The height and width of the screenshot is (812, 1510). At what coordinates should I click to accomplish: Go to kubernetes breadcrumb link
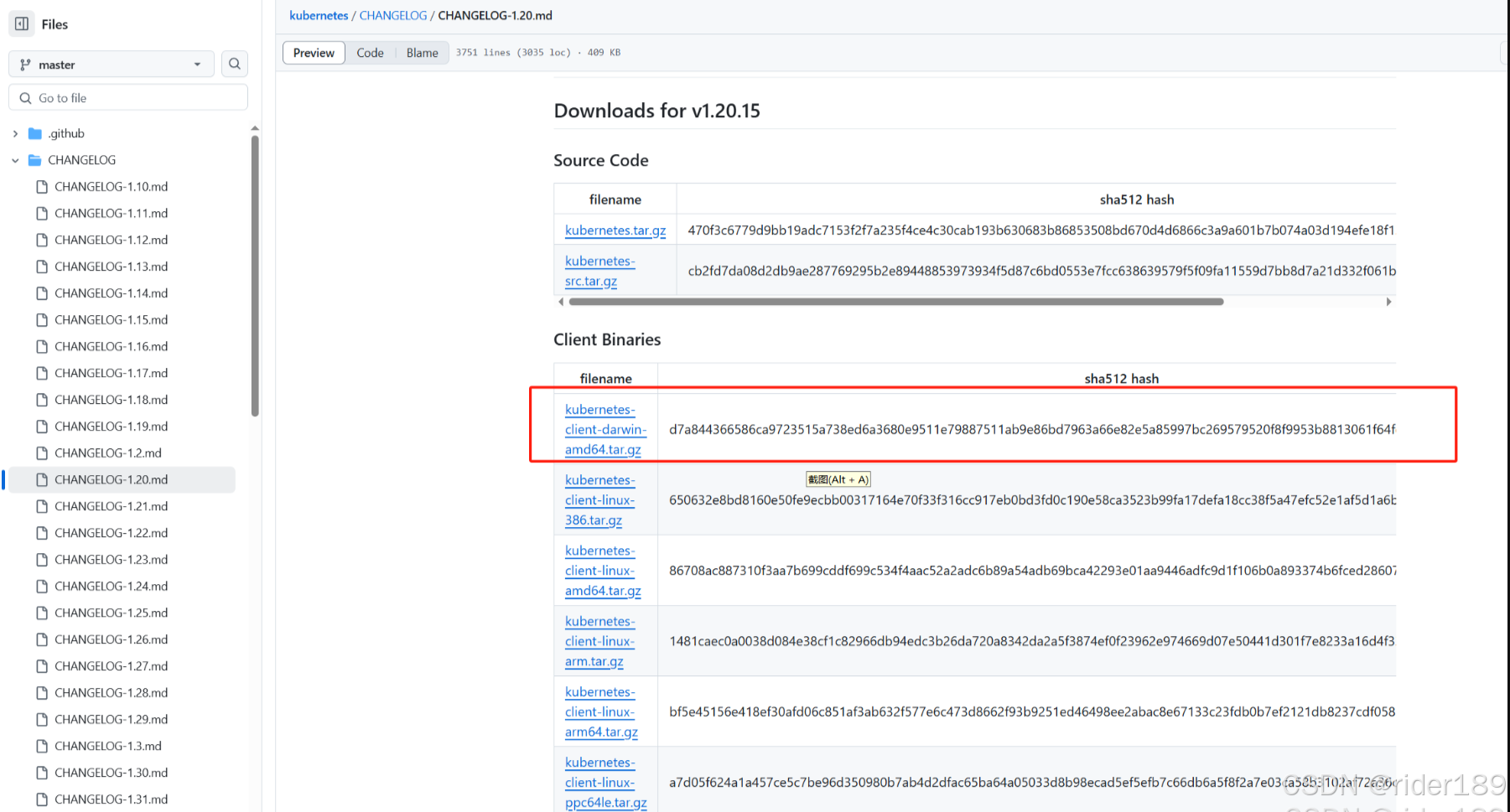click(319, 15)
